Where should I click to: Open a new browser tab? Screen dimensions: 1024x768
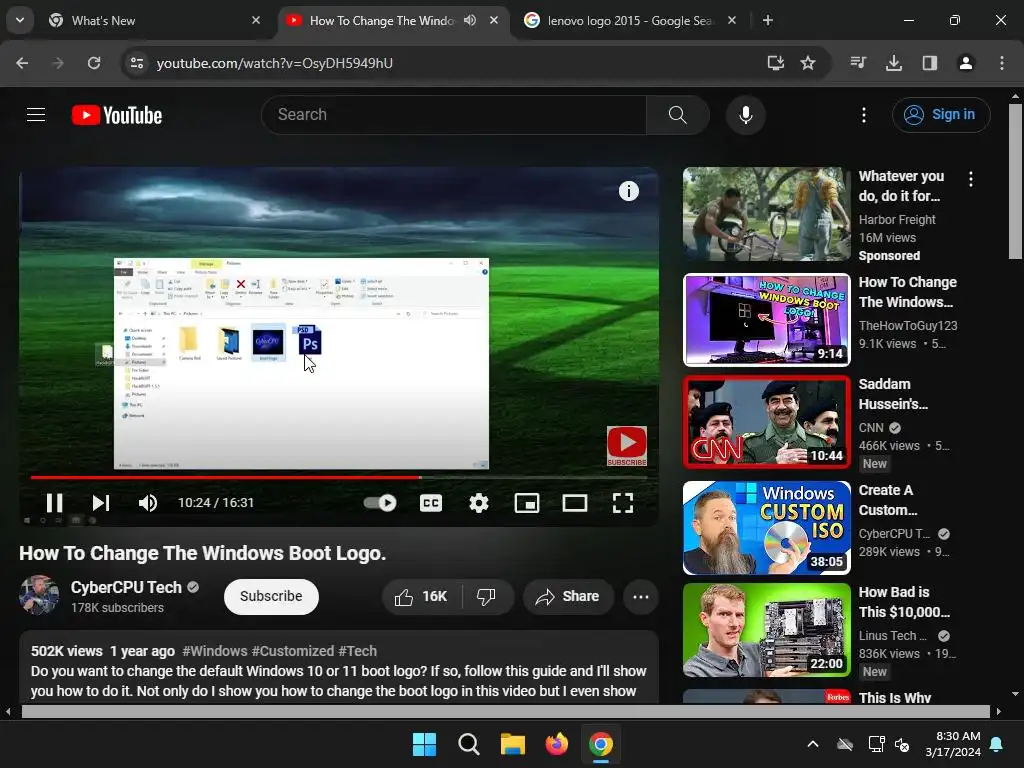pos(768,21)
